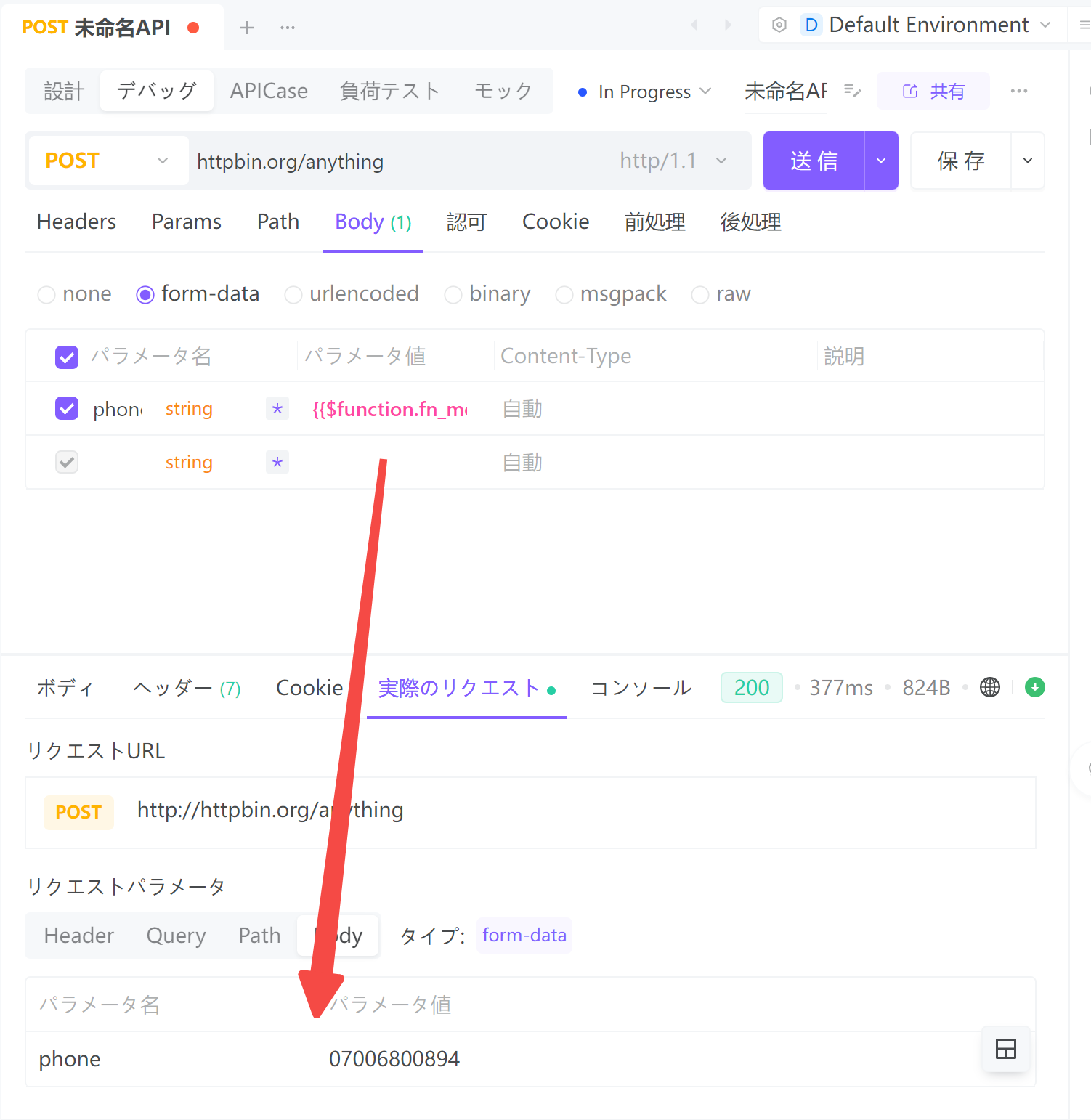Uncheck the phone parameter checkbox
Viewport: 1091px width, 1120px height.
pyautogui.click(x=66, y=408)
